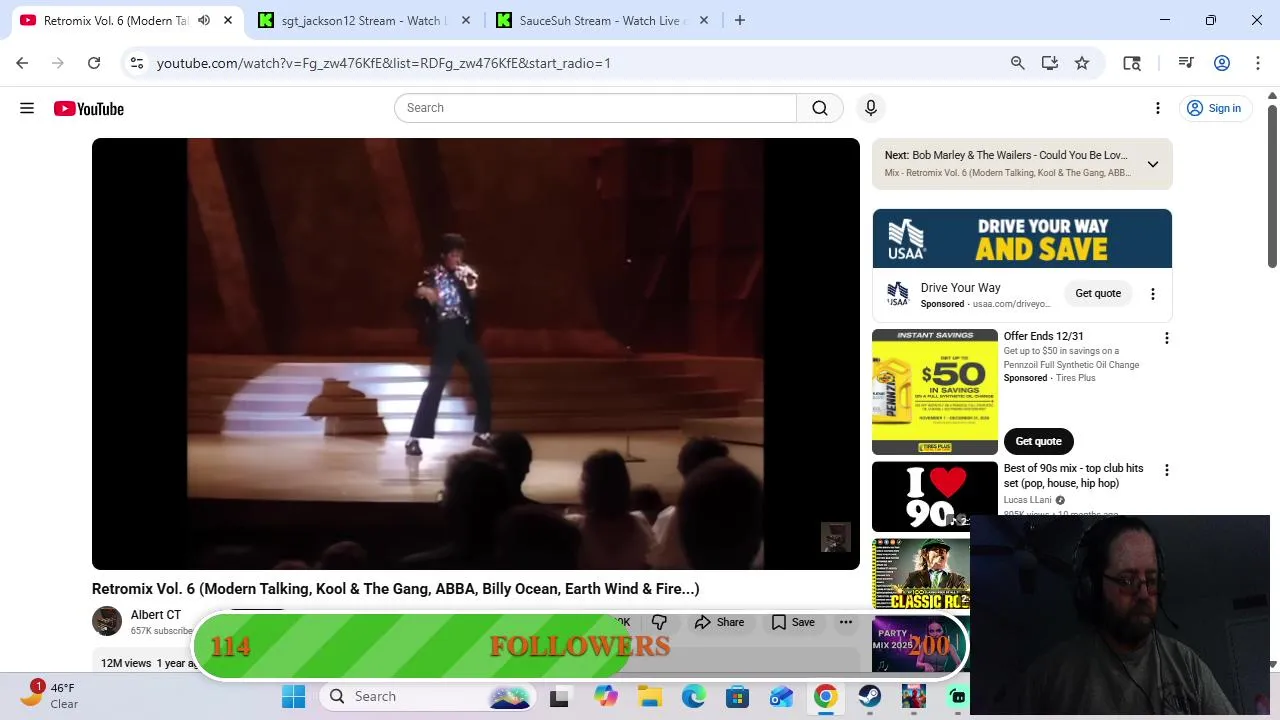This screenshot has width=1280, height=720.
Task: Open more actions ellipsis below video
Action: click(846, 622)
